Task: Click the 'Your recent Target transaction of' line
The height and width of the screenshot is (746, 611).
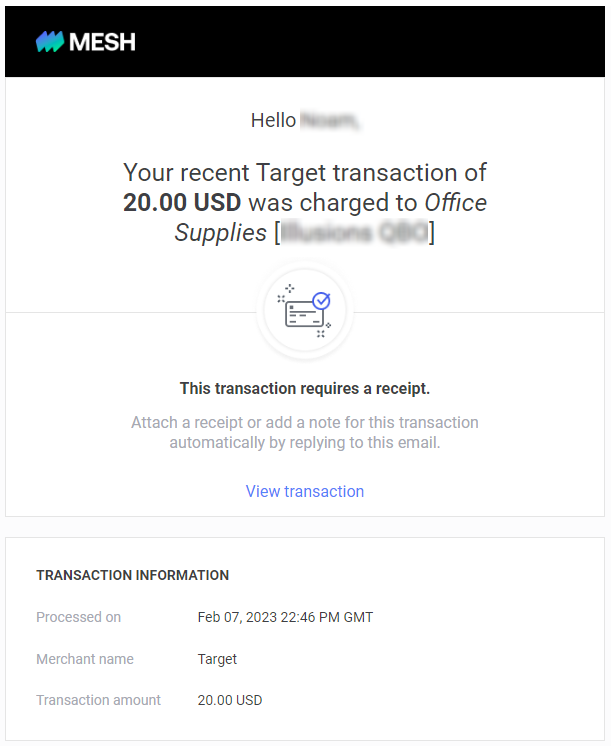Action: tap(305, 173)
